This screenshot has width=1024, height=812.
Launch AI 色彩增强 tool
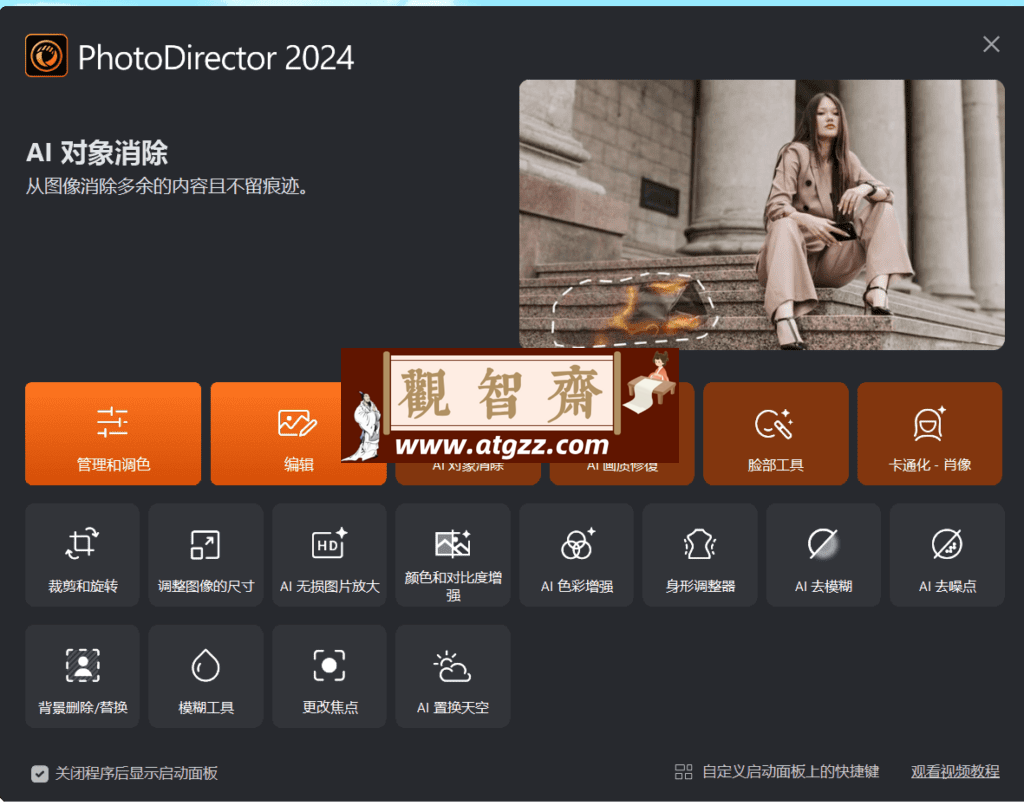pos(576,555)
